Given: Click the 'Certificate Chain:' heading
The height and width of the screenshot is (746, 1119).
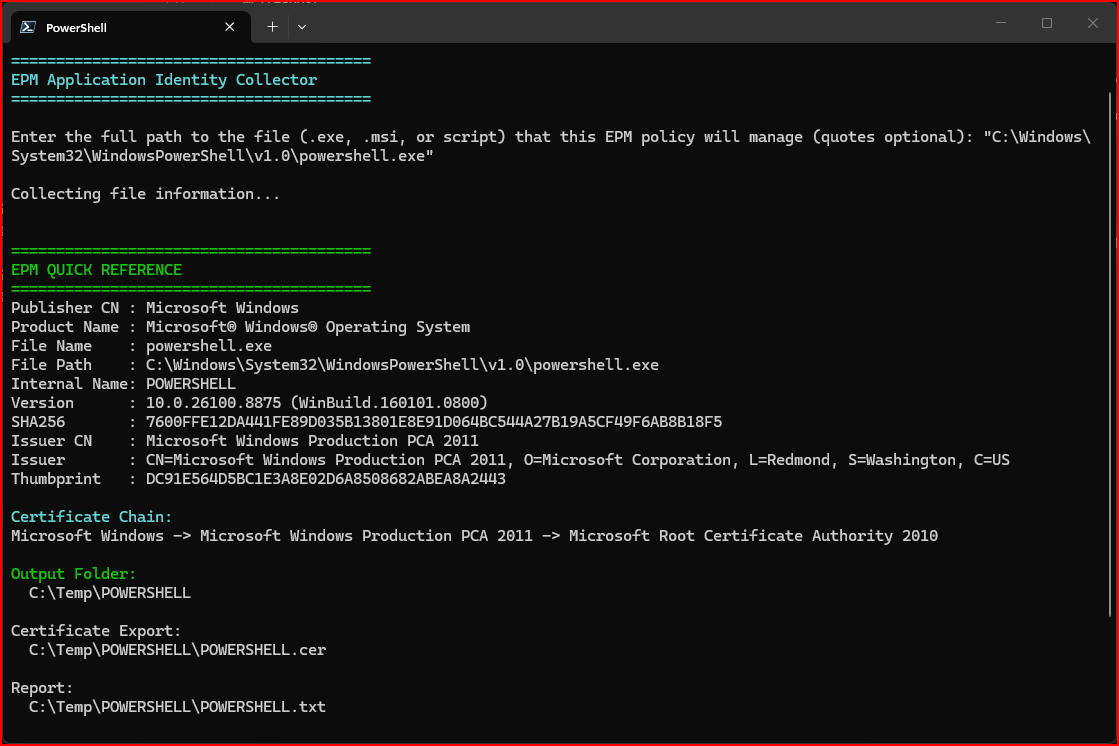Looking at the screenshot, I should click(x=91, y=517).
